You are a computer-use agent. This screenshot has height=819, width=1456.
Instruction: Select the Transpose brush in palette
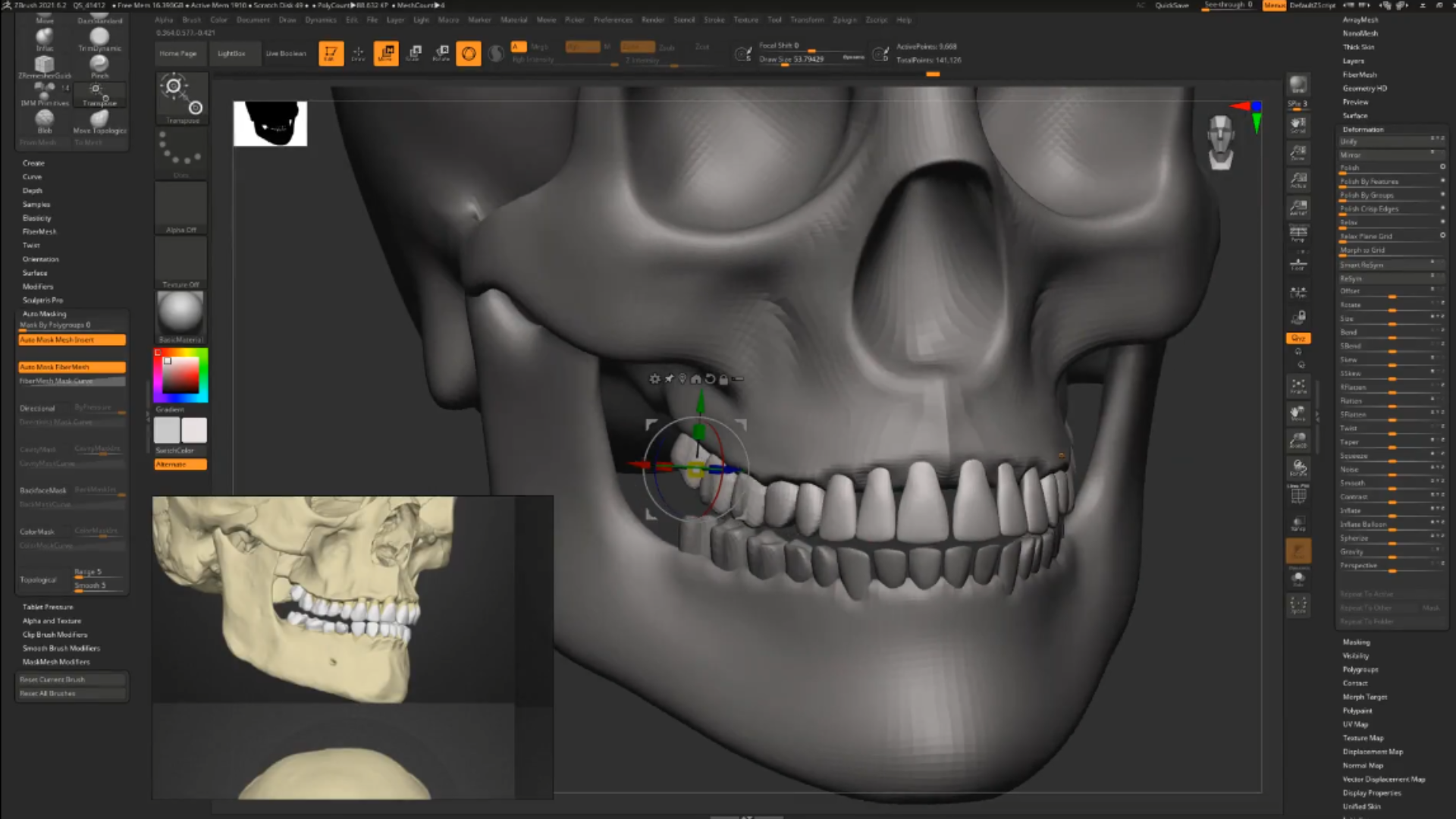pyautogui.click(x=99, y=94)
